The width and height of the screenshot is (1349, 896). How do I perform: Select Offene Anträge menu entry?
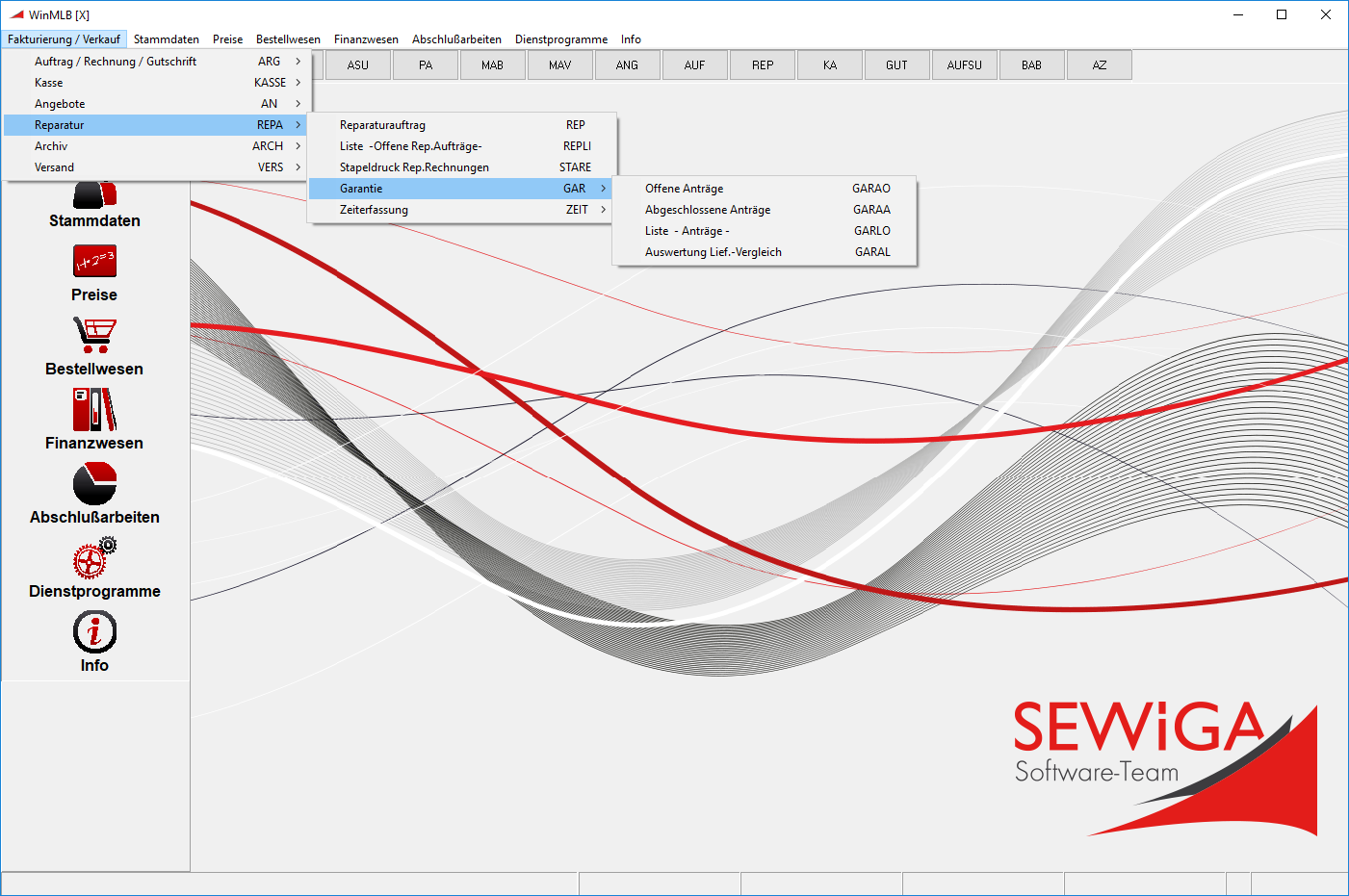tap(765, 189)
